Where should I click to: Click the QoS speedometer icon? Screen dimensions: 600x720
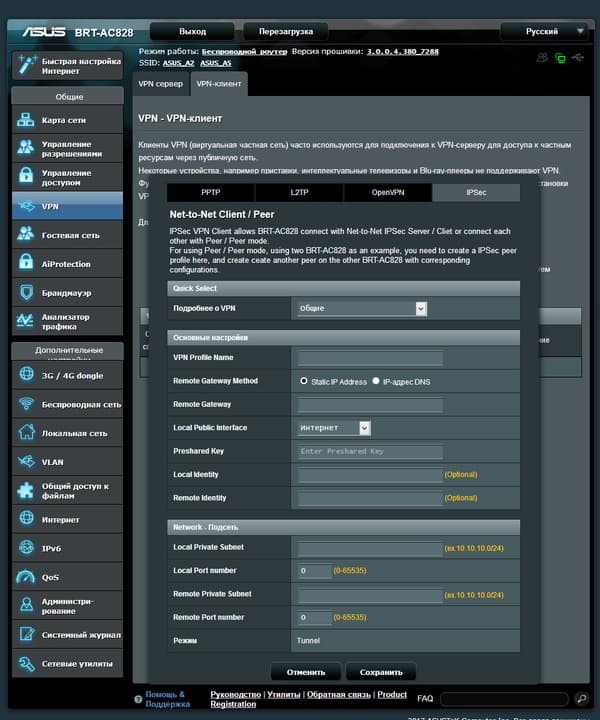[26, 577]
